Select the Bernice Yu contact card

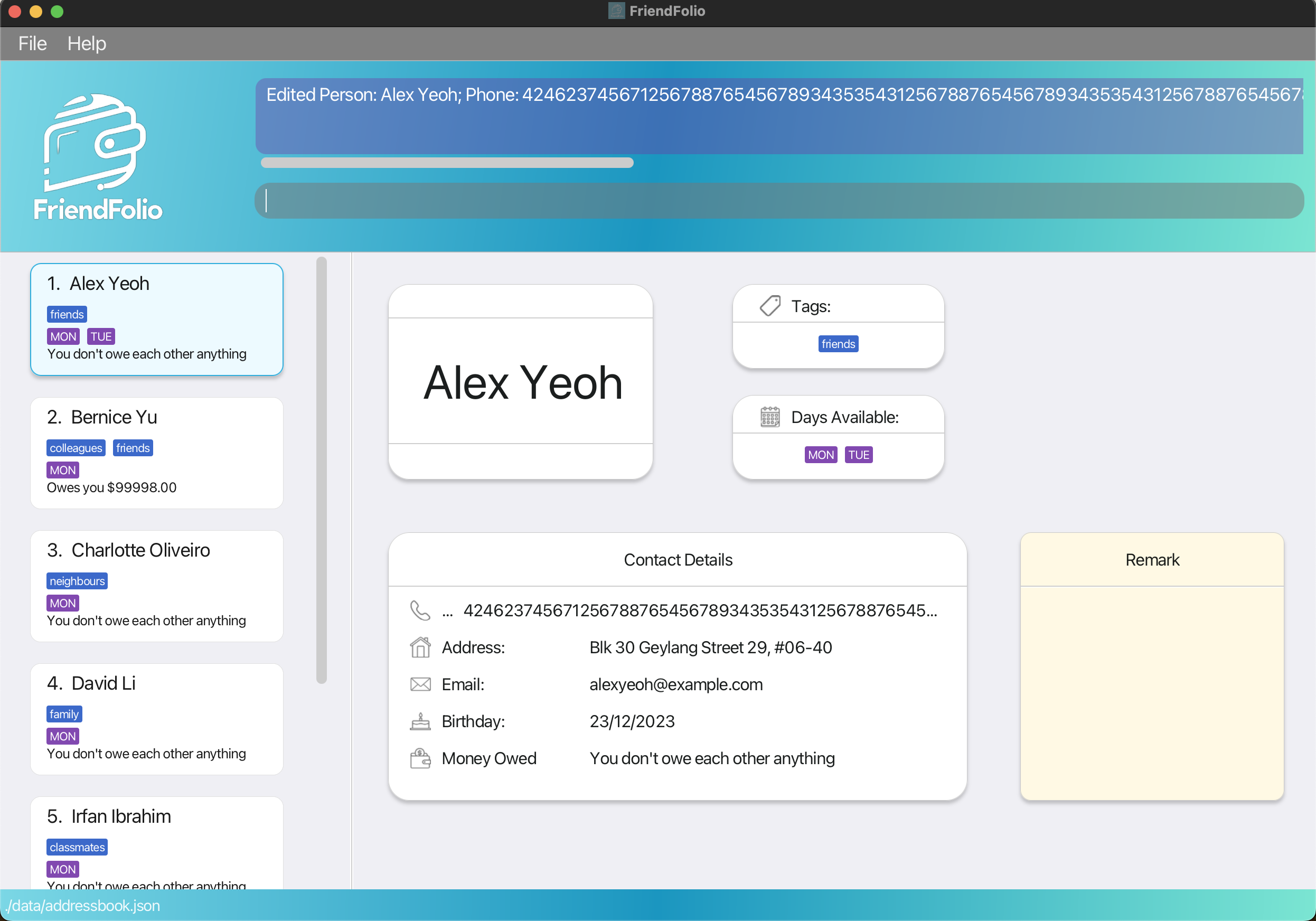[x=156, y=453]
